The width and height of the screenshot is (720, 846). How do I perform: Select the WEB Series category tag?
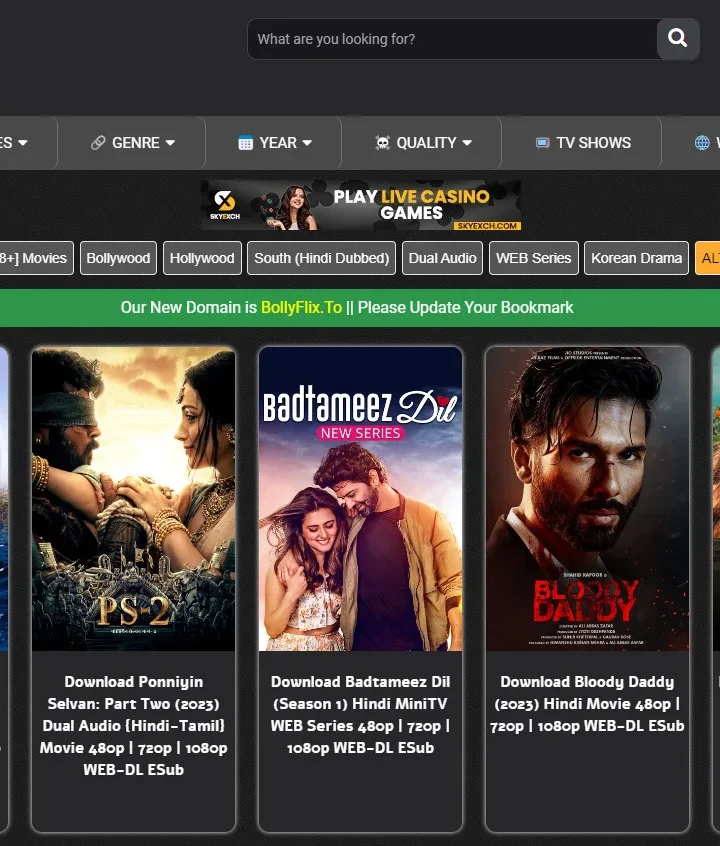point(534,258)
